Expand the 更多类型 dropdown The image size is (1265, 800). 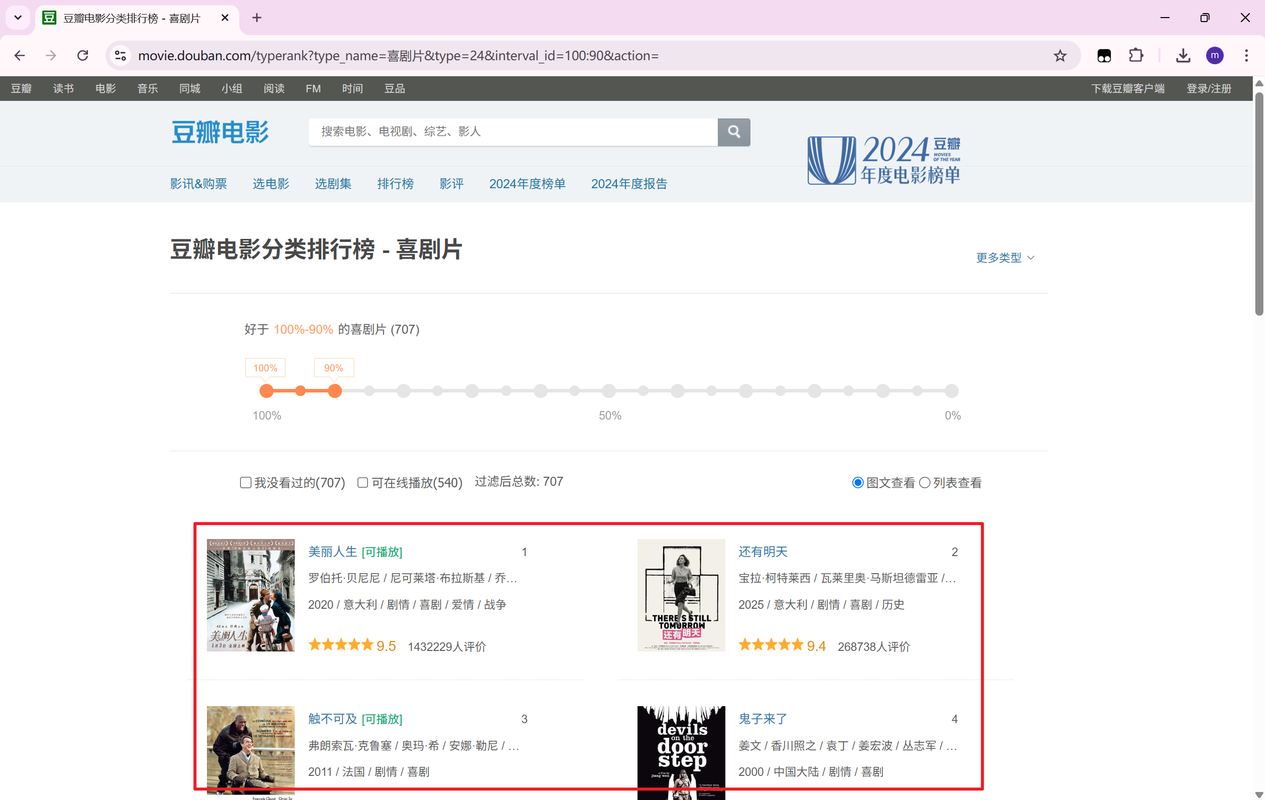[1005, 258]
